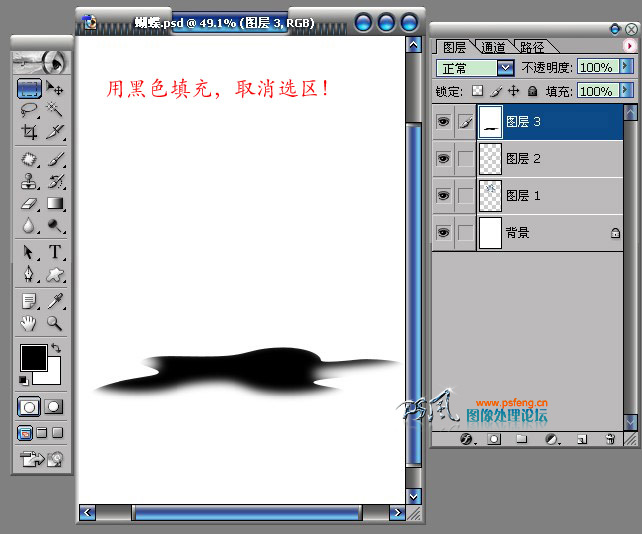Choose the Eraser tool
642x534 pixels.
tap(29, 204)
